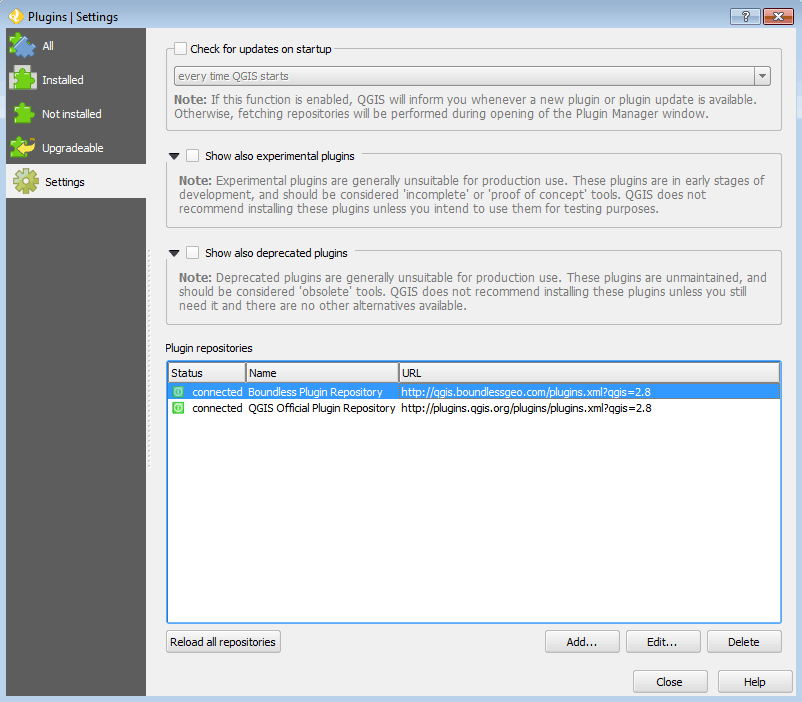
Task: Select the Upgradeable plugins icon
Action: coord(22,146)
